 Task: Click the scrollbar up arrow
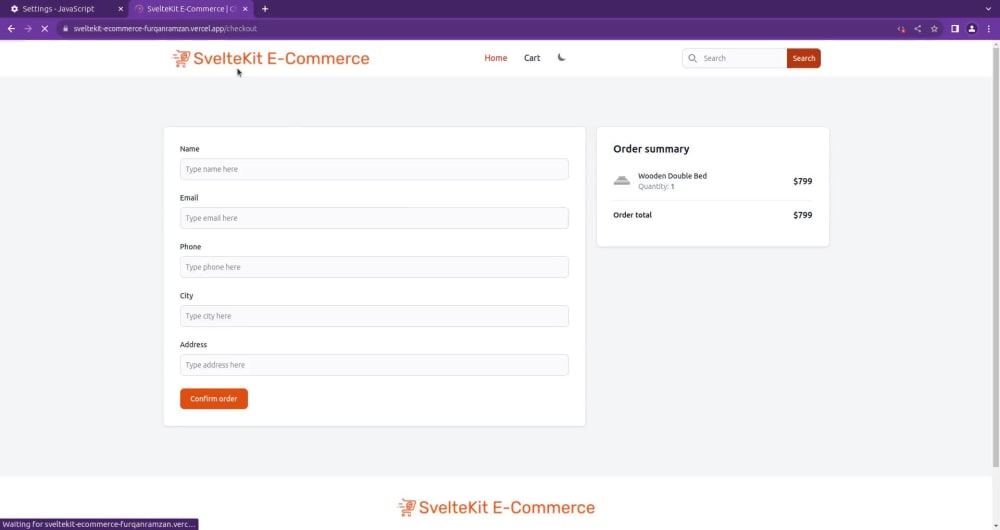coord(996,44)
